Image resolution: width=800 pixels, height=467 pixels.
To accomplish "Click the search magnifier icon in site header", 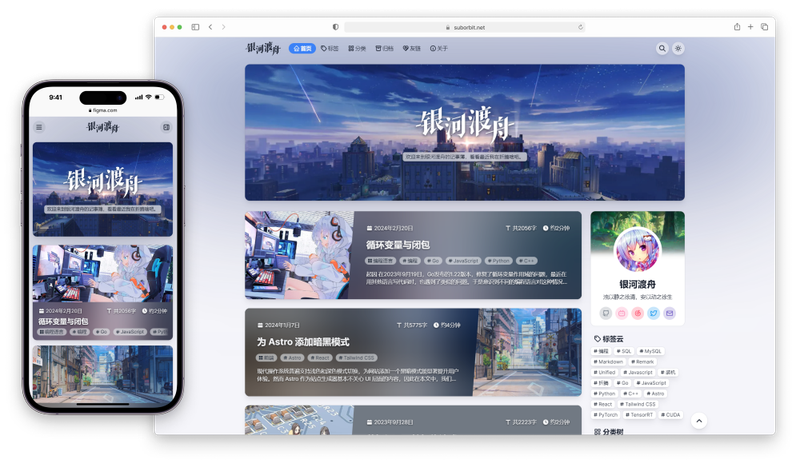I will click(662, 48).
